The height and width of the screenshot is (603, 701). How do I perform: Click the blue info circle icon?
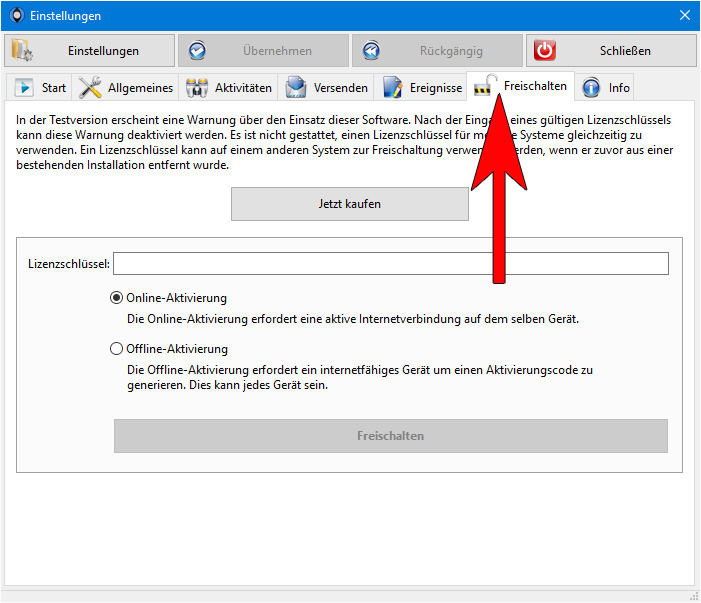point(591,88)
